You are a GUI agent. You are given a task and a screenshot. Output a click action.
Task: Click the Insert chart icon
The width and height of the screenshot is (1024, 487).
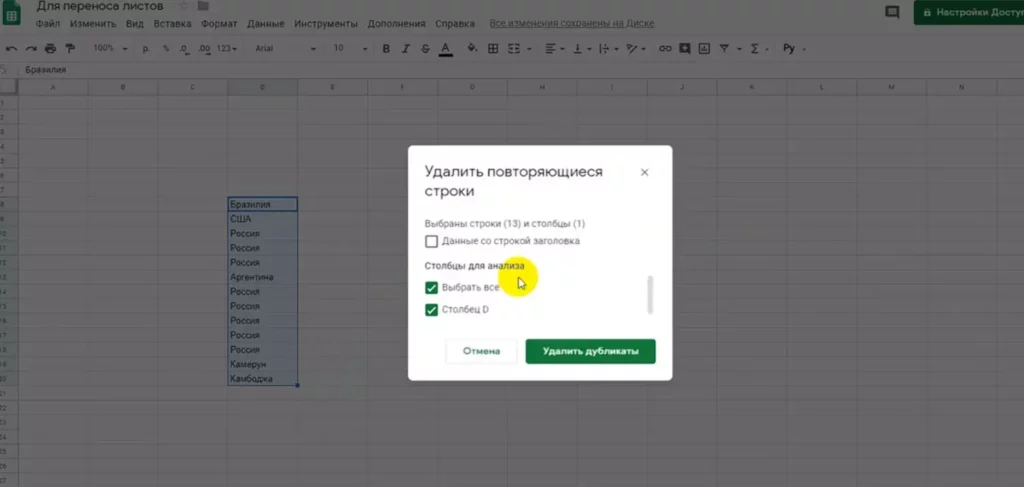[x=704, y=49]
